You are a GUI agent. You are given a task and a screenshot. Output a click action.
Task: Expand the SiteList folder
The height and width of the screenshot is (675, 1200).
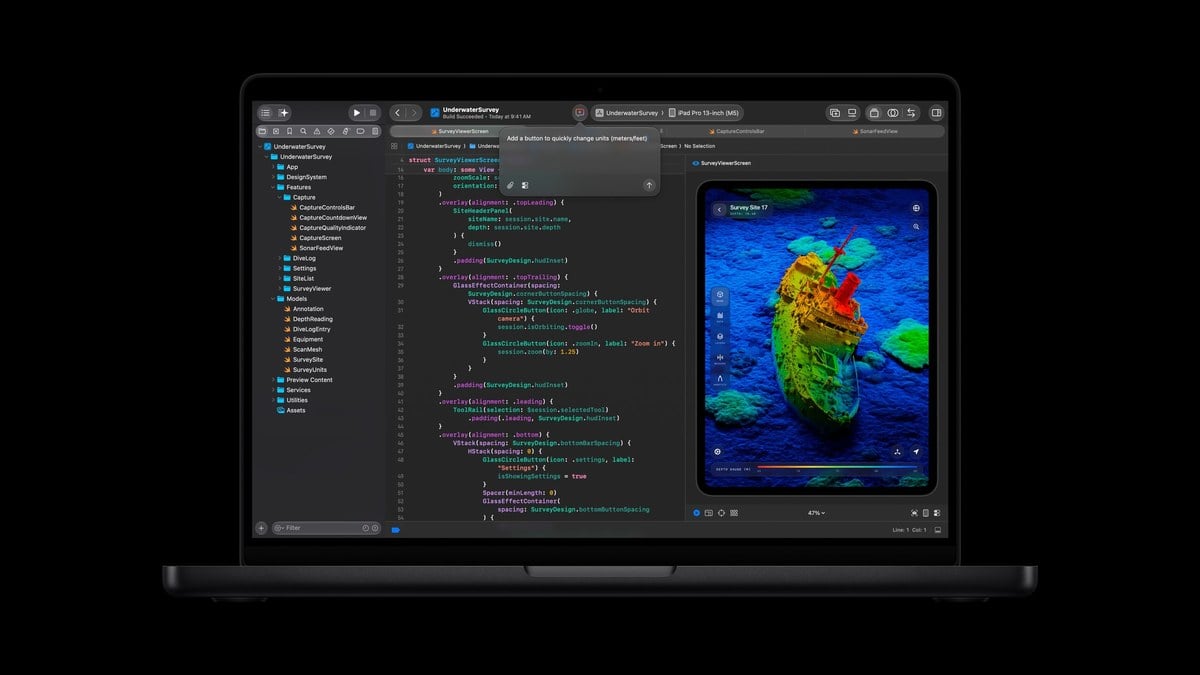280,278
